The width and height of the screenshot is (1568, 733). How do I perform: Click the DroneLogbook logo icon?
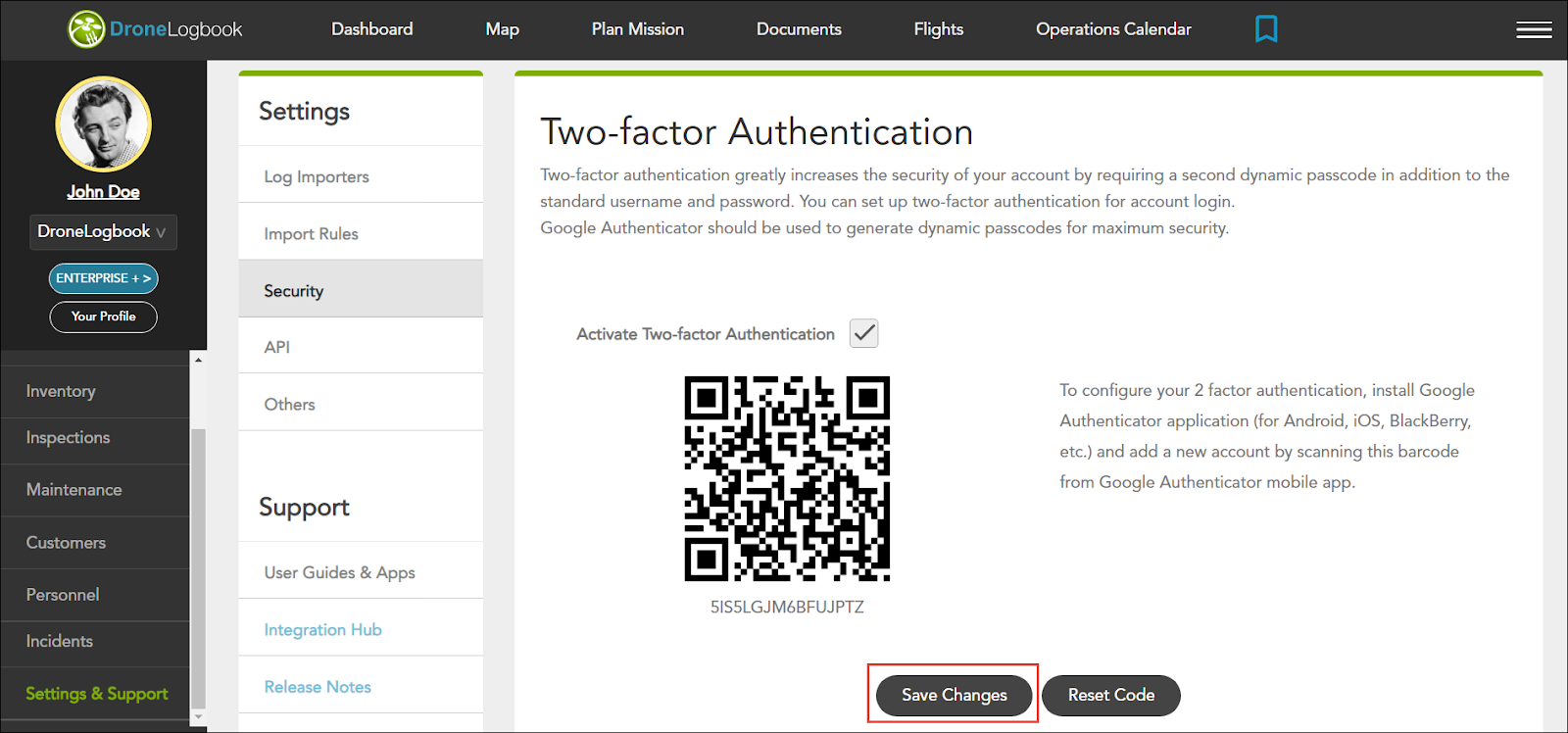click(x=86, y=29)
